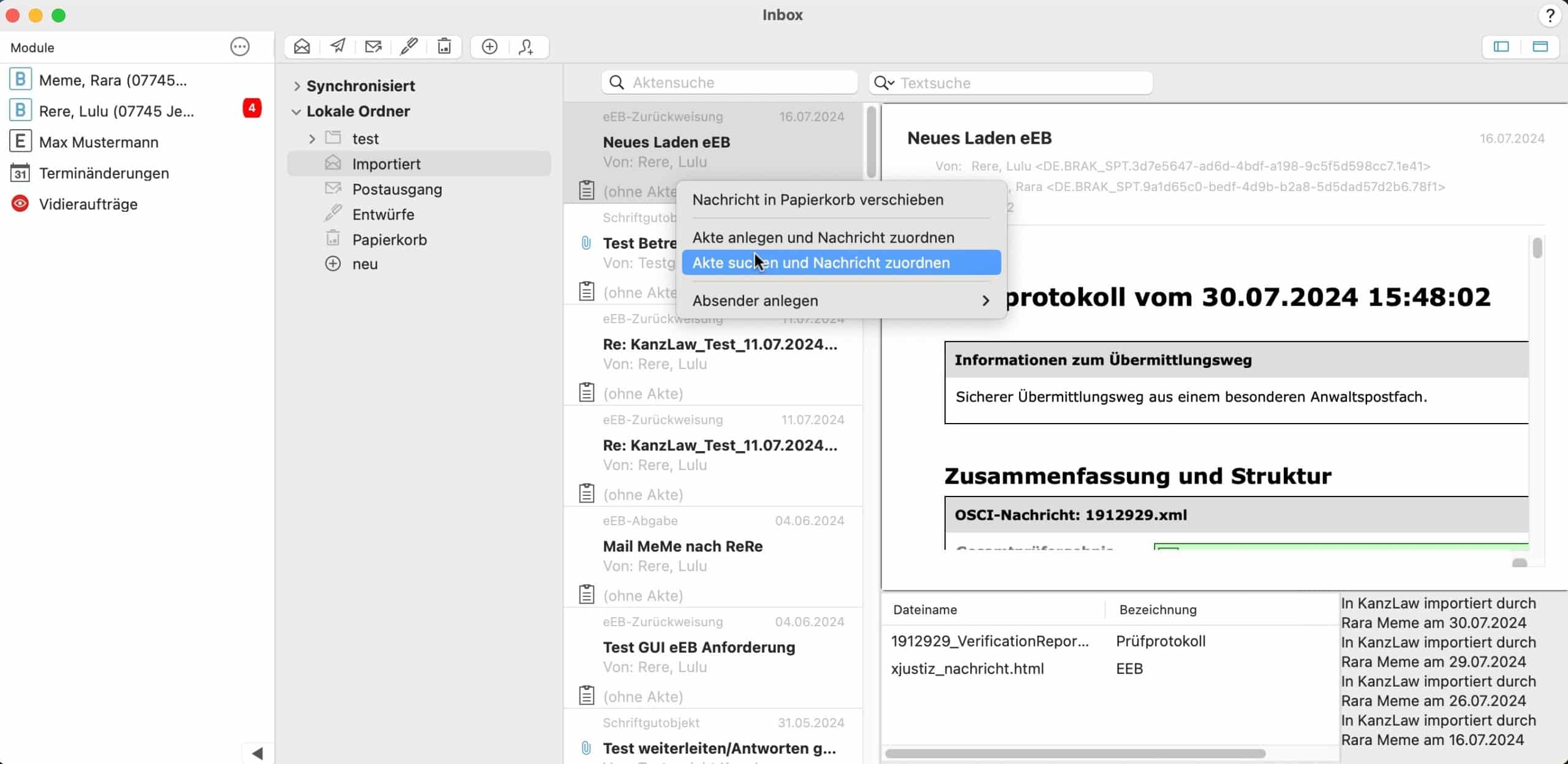Click the add-contact person icon in toolbar
The width and height of the screenshot is (1568, 764).
[526, 47]
